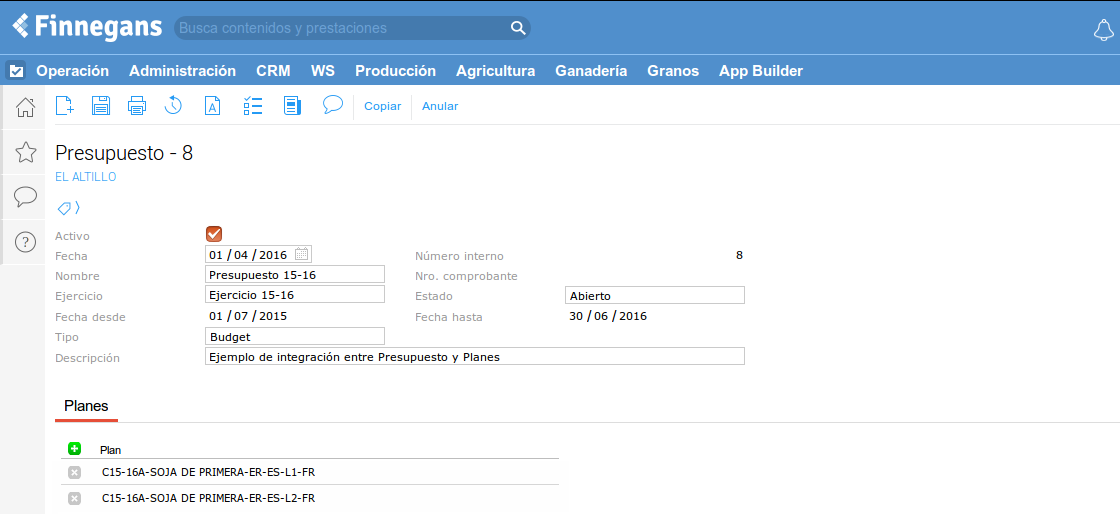Click the Ejercicio field 'Ejercicio 15-16'

tap(295, 294)
